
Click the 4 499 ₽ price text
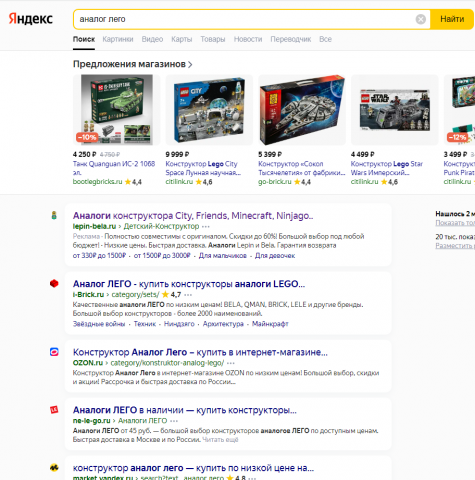[363, 154]
